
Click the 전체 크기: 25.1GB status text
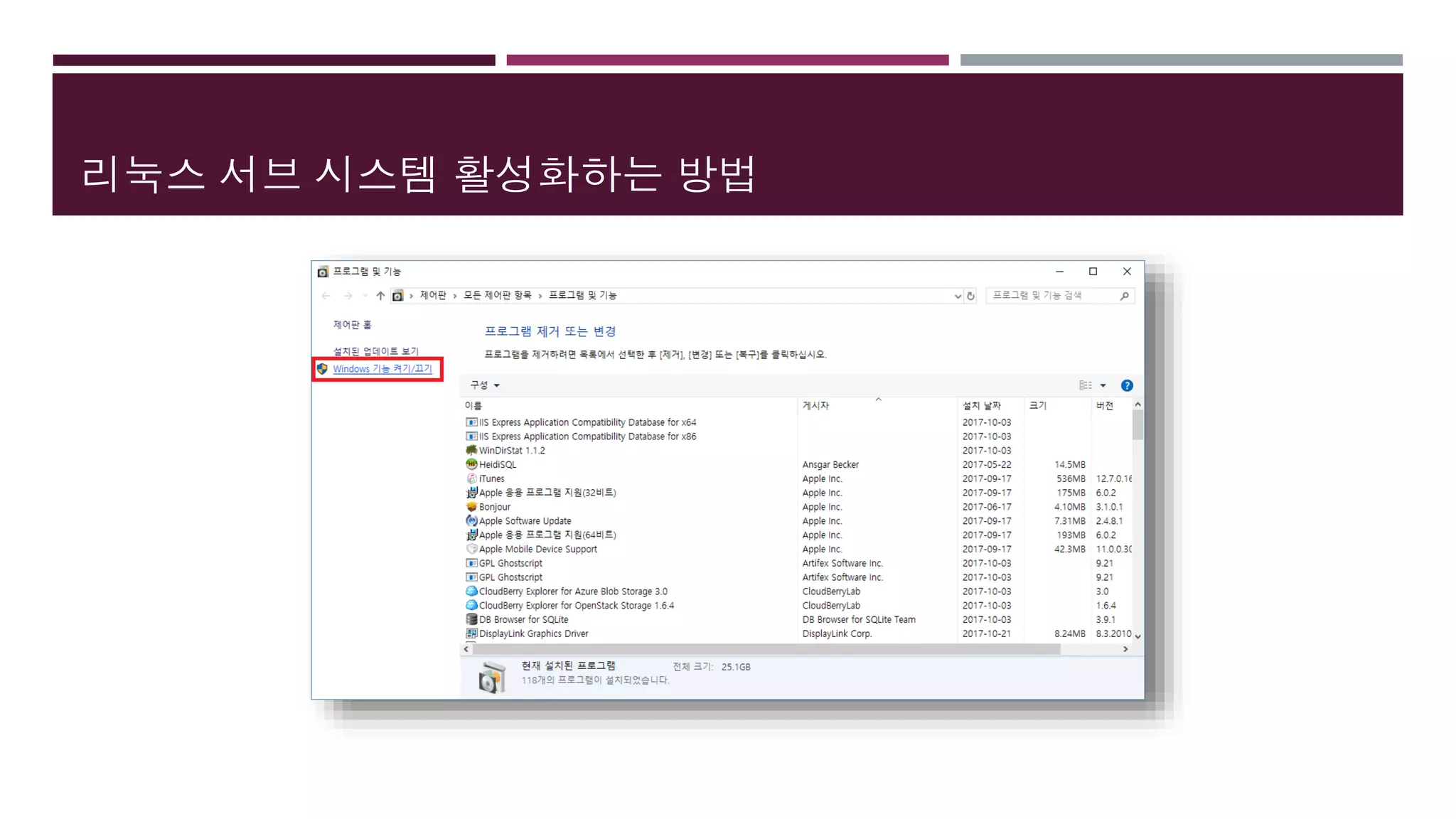click(x=712, y=667)
